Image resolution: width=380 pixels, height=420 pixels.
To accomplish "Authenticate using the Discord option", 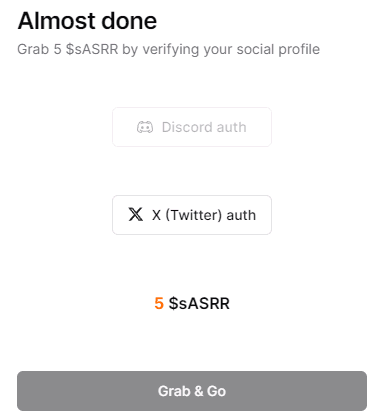I will click(x=192, y=127).
